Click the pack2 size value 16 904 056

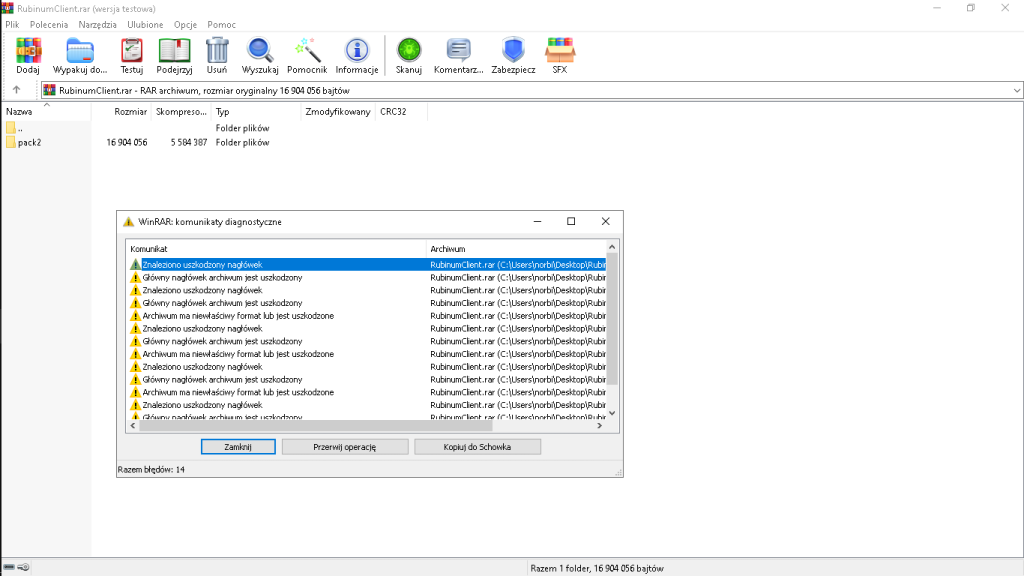tap(127, 142)
